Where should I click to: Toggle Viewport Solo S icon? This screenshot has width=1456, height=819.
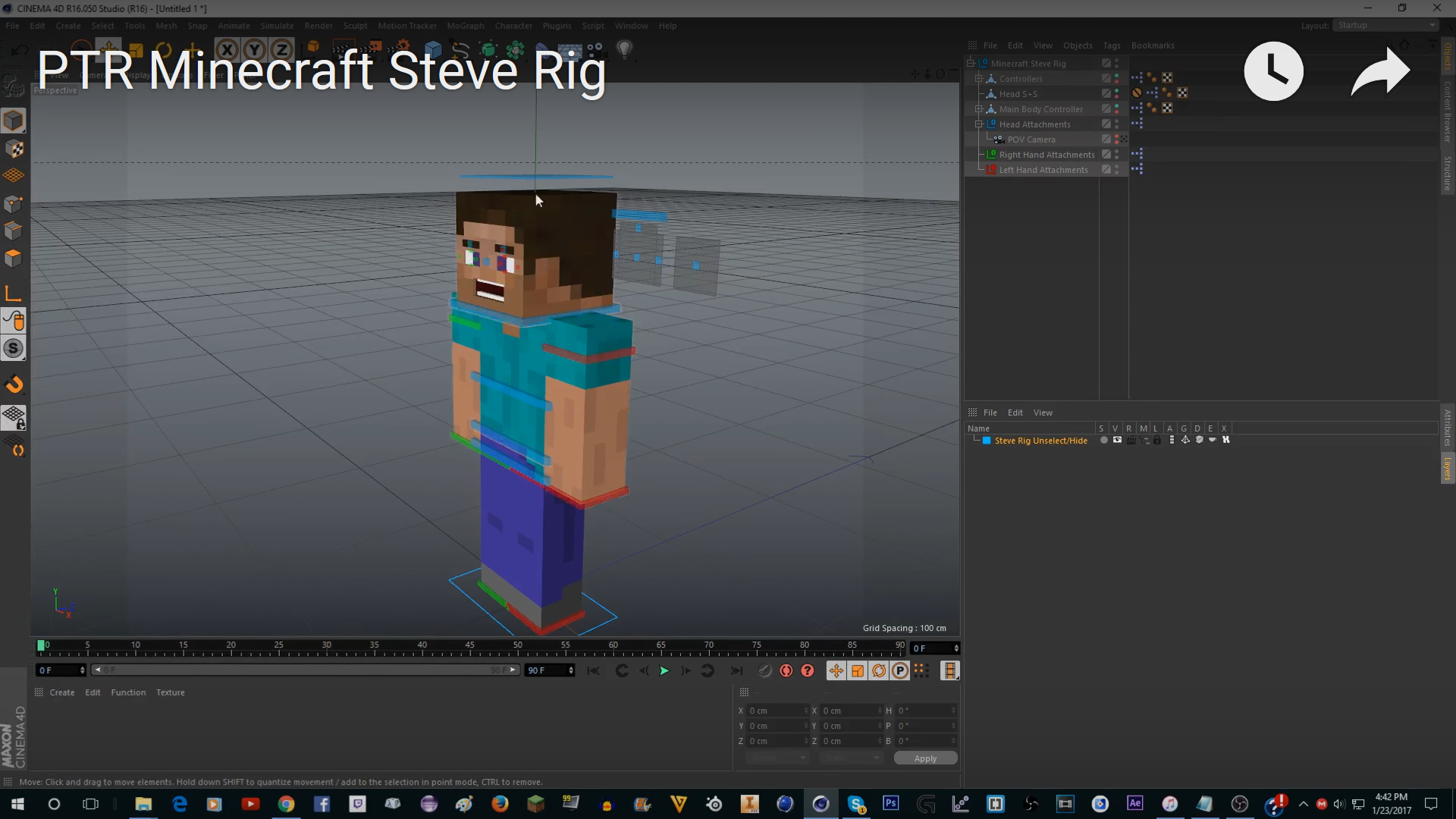tap(14, 349)
